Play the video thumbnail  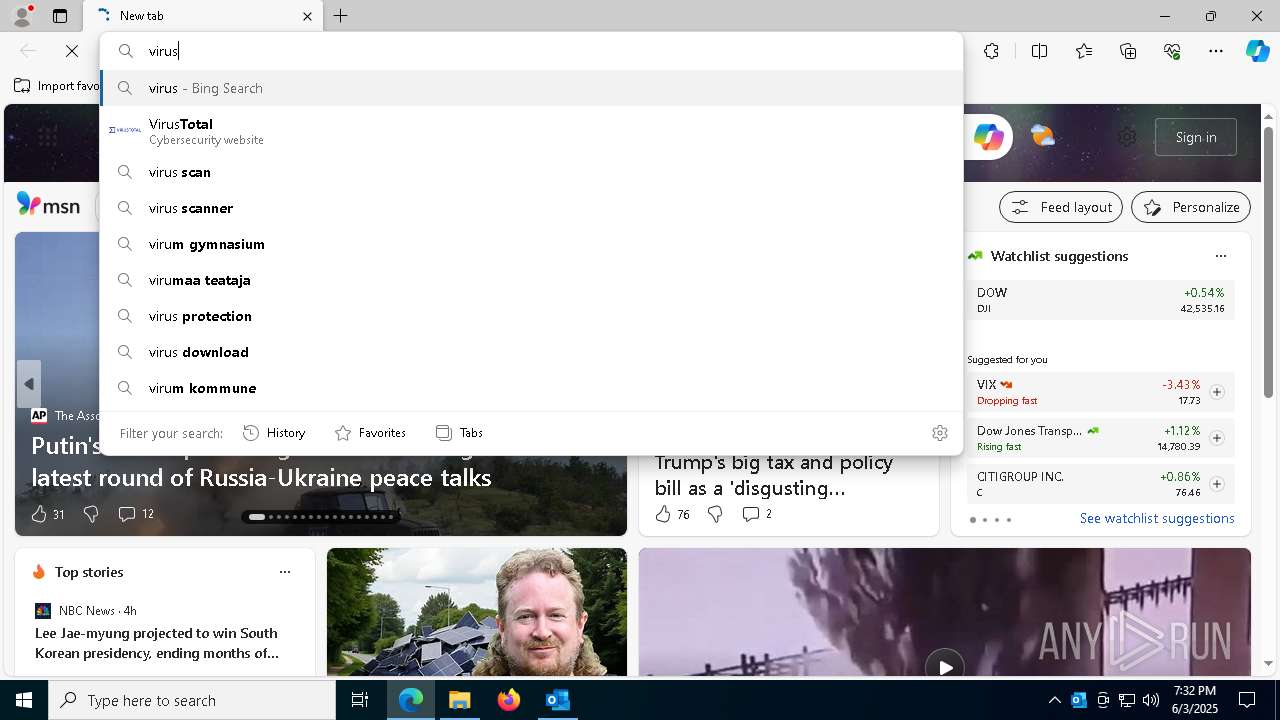click(x=945, y=667)
